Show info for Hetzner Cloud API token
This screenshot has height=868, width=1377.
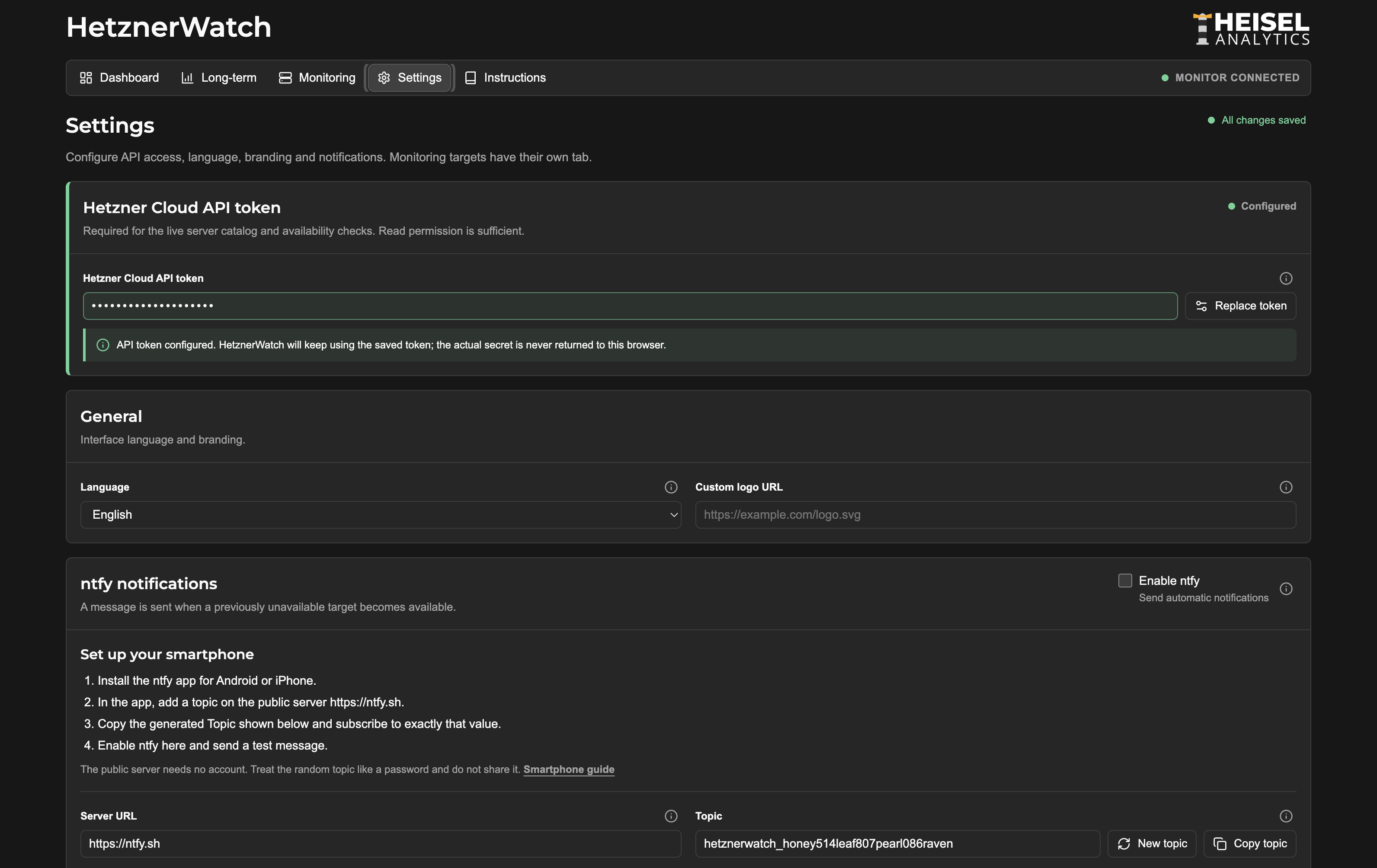click(x=1285, y=278)
